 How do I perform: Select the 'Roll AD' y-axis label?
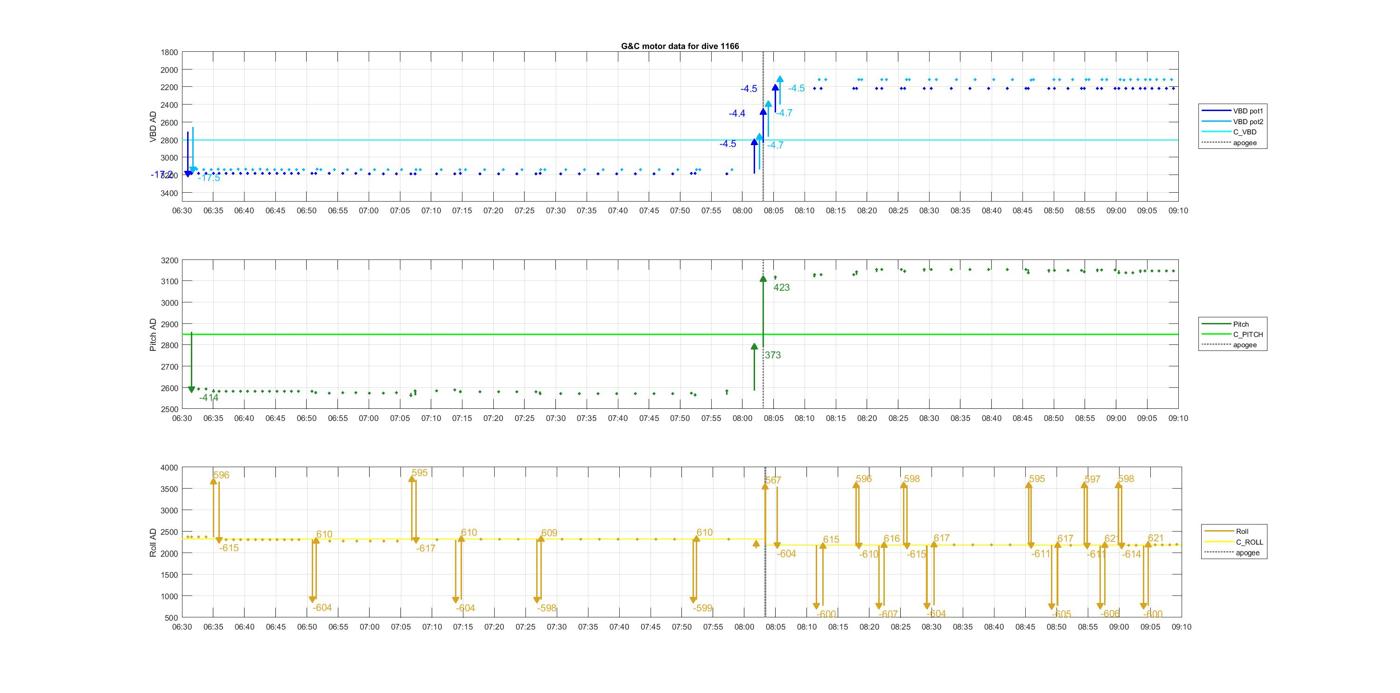154,543
